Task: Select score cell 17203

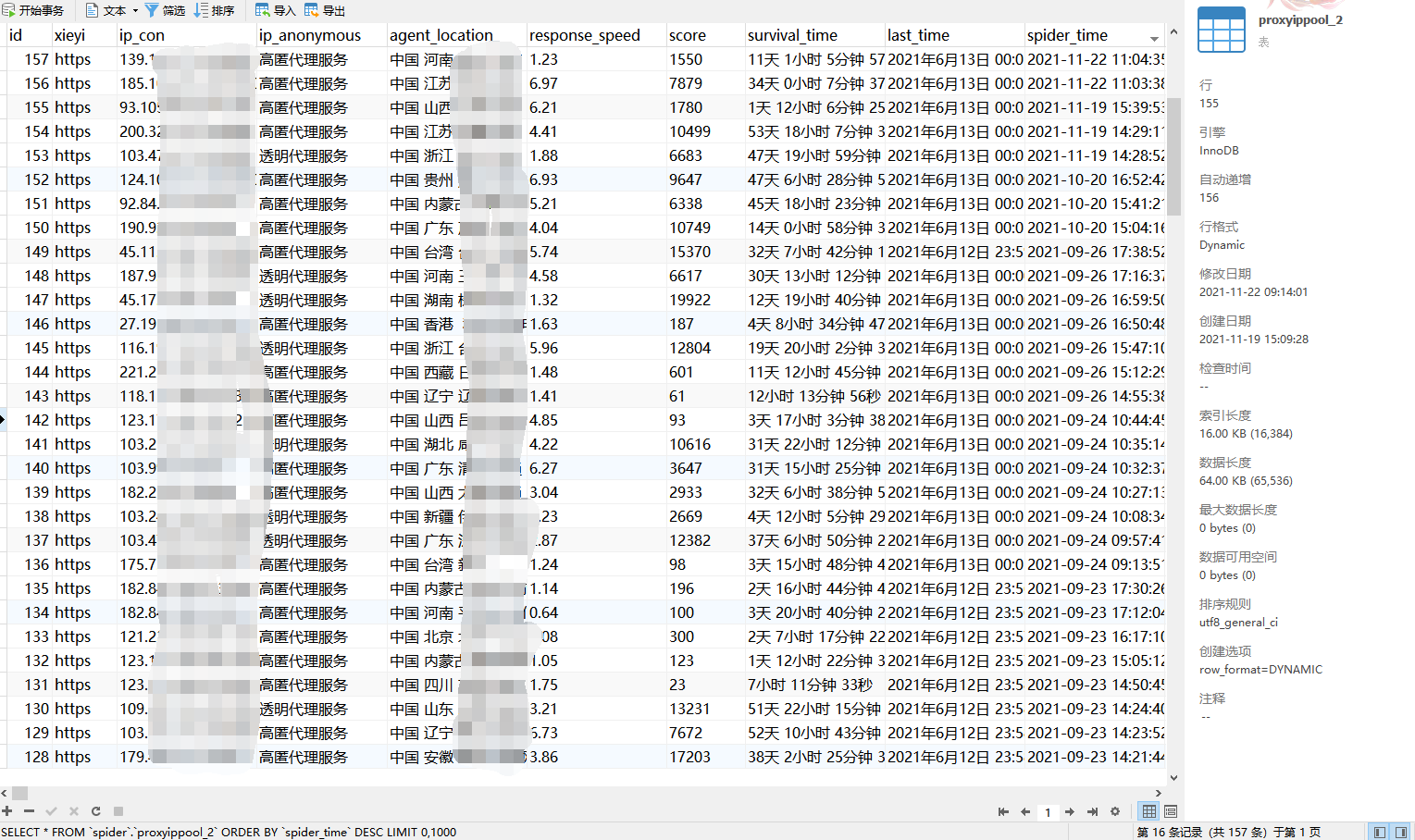Action: [x=705, y=757]
